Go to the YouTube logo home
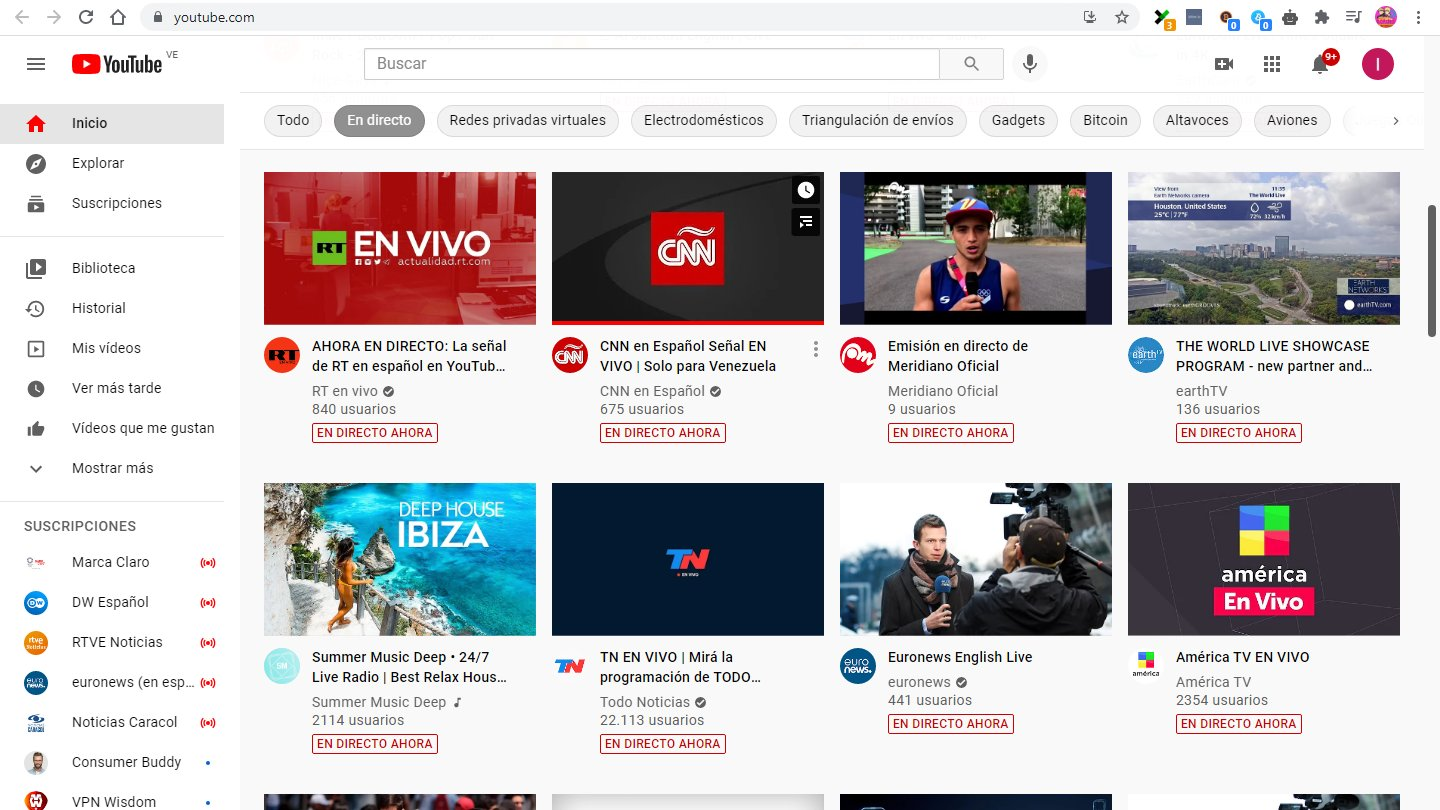Image resolution: width=1440 pixels, height=810 pixels. 117,64
